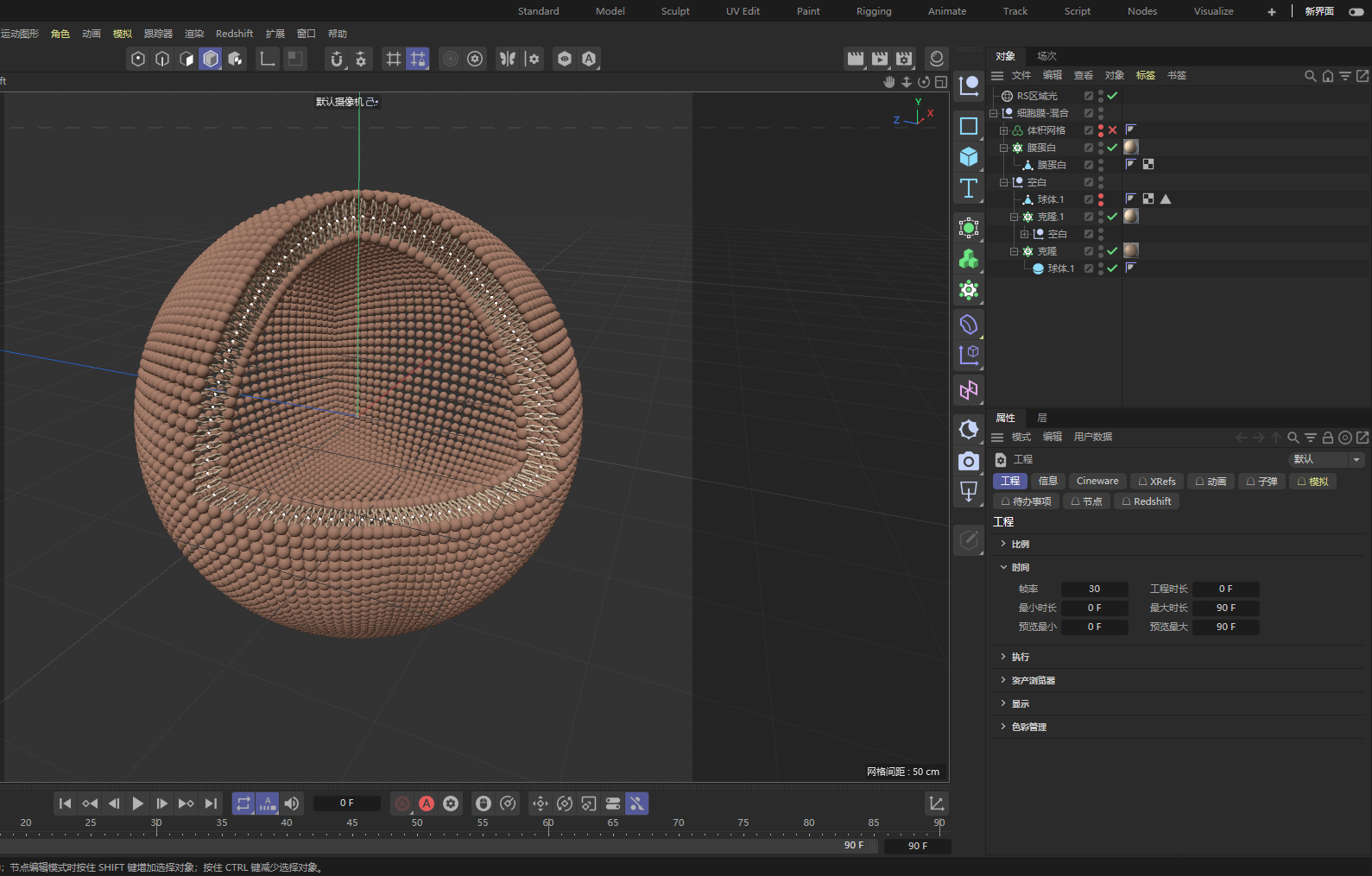The height and width of the screenshot is (876, 1372).
Task: Toggle the timeline sound speaker button
Action: tap(292, 804)
